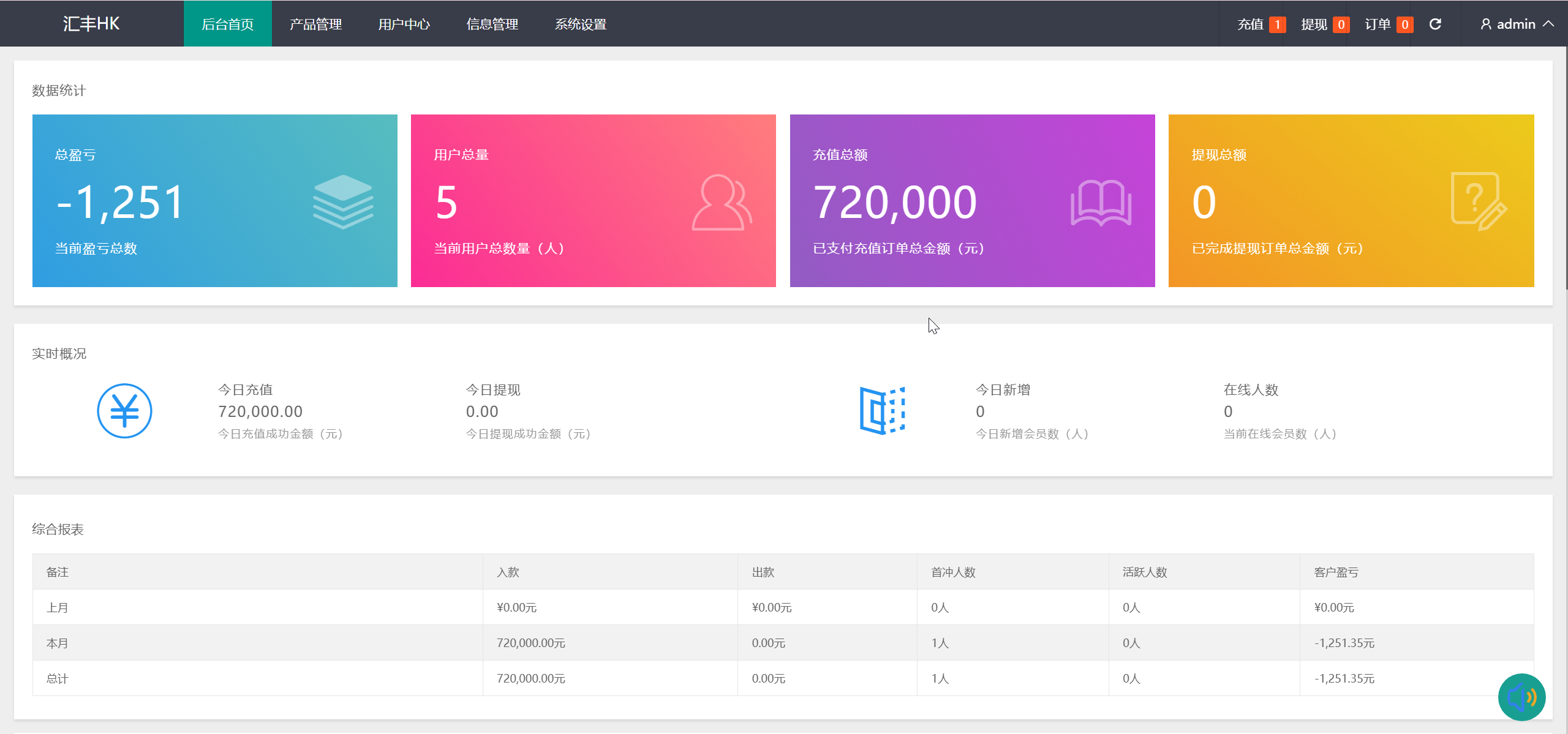Click the blue yen circle icon
The width and height of the screenshot is (1568, 734).
click(x=124, y=411)
